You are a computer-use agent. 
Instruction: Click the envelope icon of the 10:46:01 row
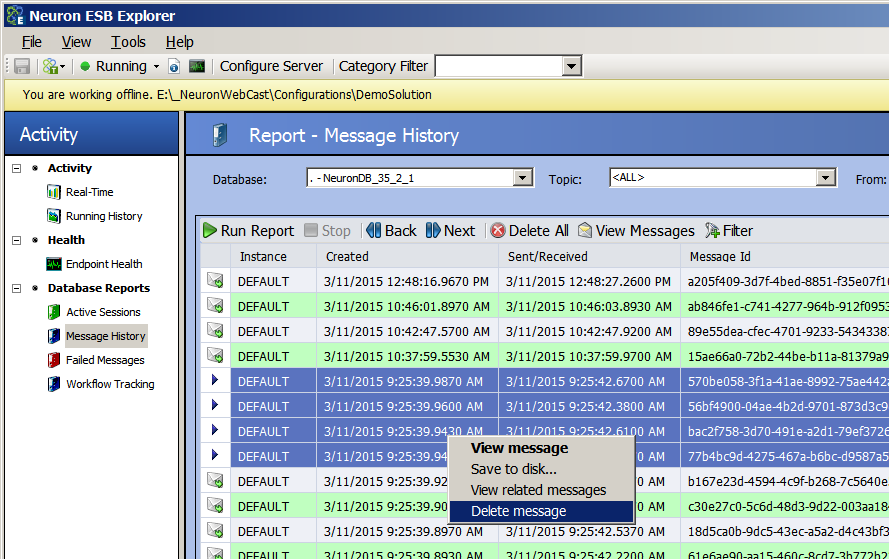pyautogui.click(x=215, y=306)
